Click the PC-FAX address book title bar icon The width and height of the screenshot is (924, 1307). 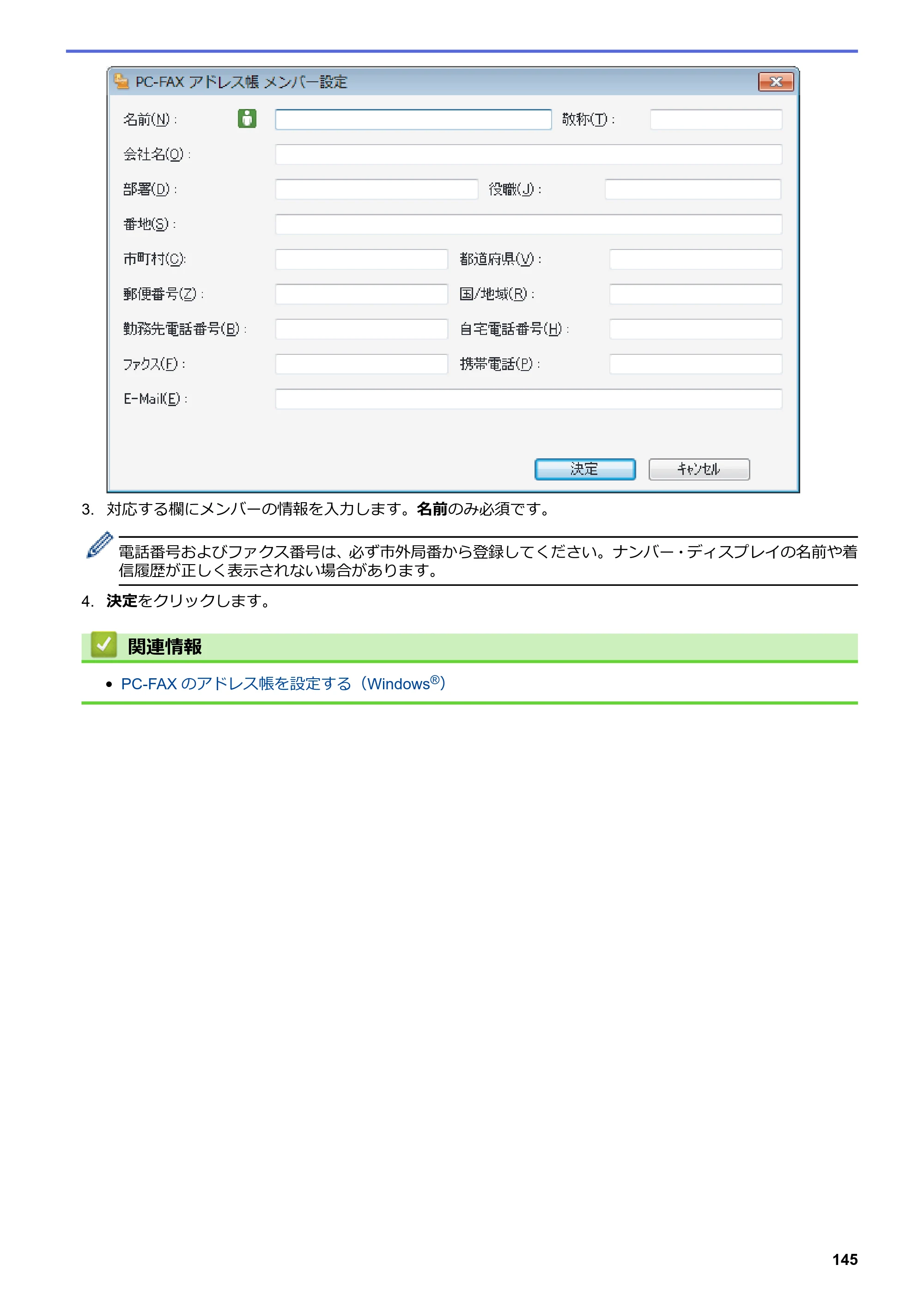click(121, 81)
